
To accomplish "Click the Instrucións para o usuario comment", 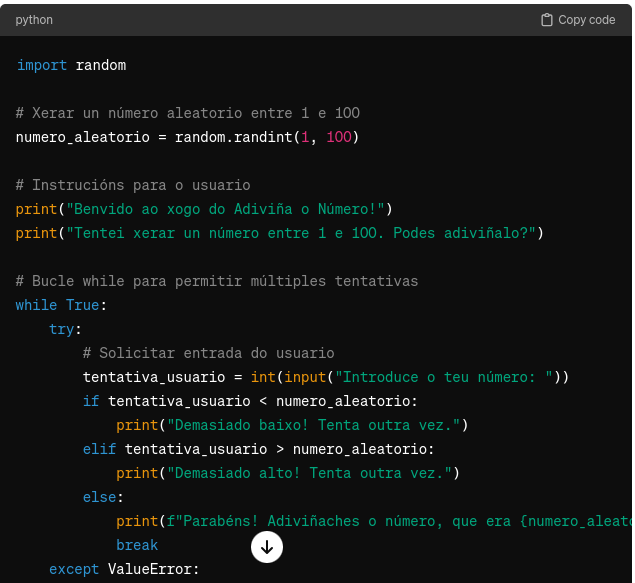I will 133,185.
